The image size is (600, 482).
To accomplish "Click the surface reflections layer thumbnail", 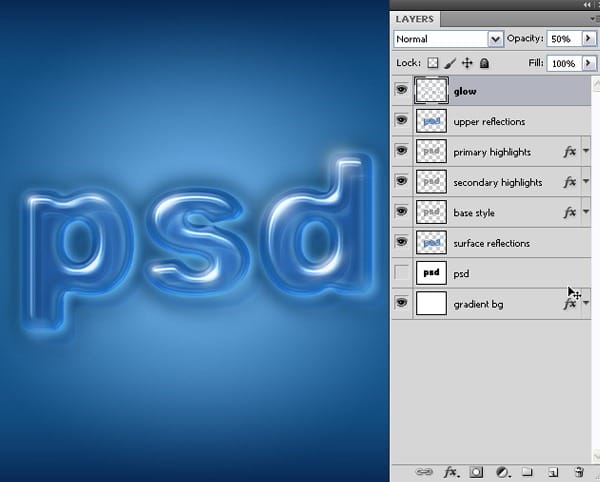I will pos(431,242).
